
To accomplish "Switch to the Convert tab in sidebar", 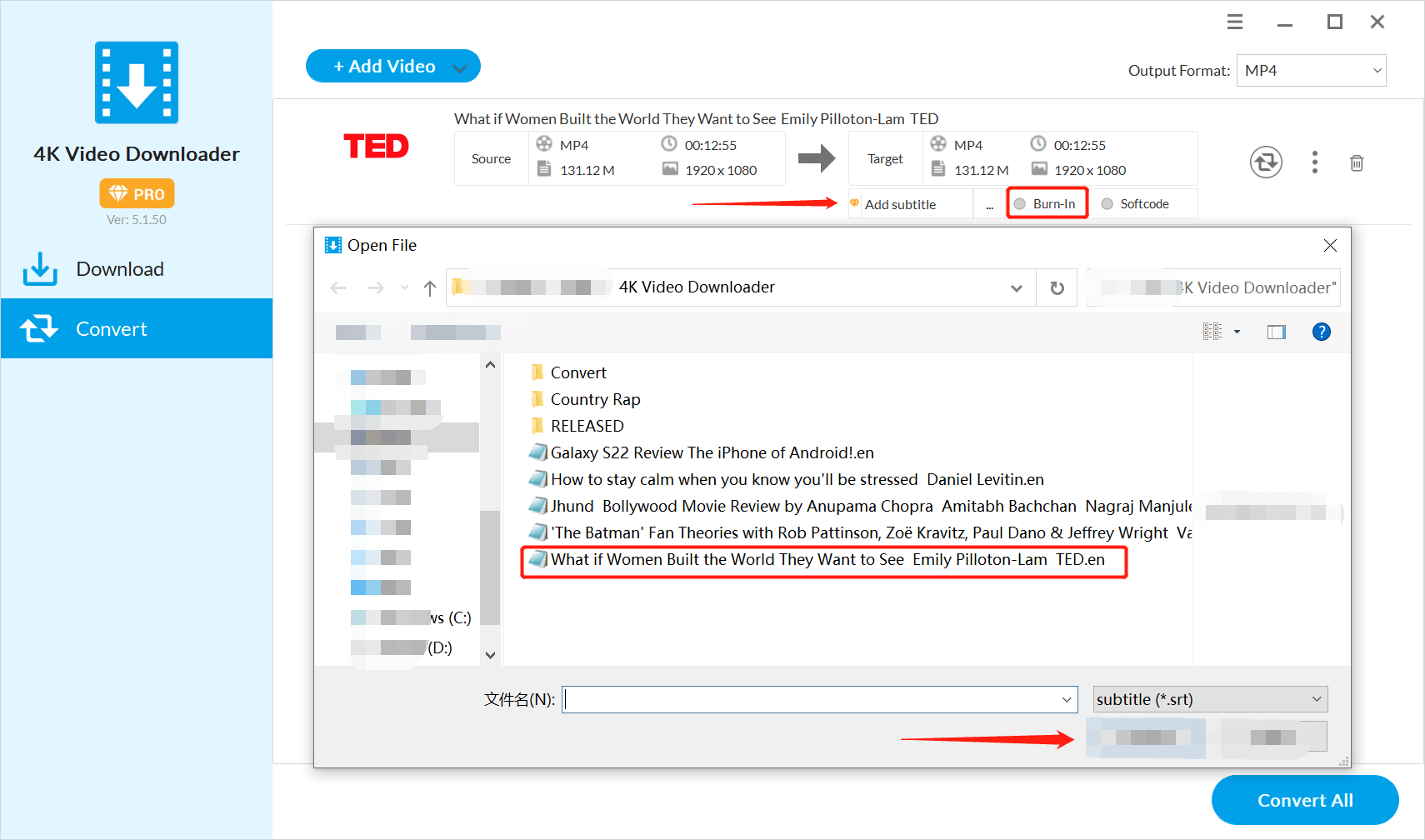I will click(x=112, y=329).
